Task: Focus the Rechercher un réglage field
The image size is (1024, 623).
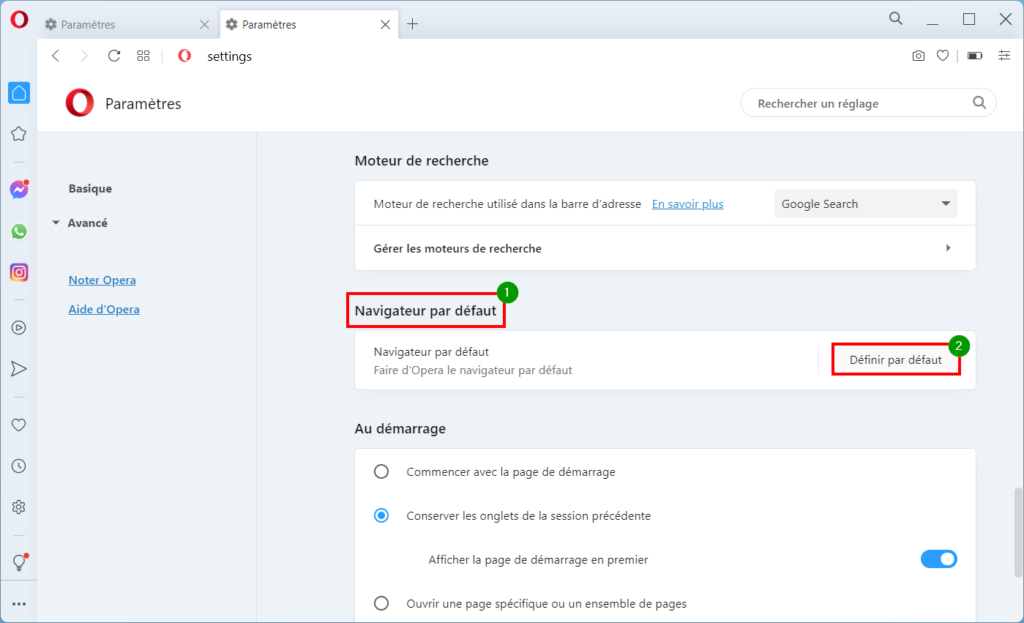Action: [869, 103]
